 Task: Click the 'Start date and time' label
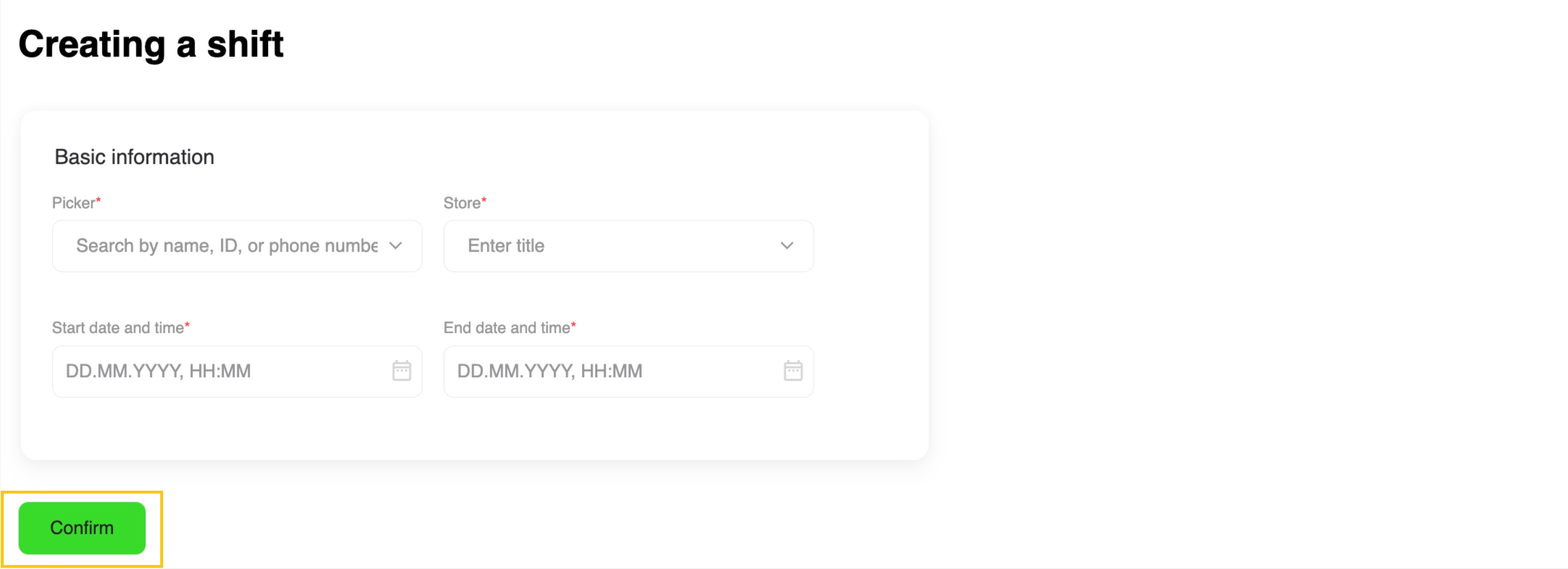coord(117,328)
